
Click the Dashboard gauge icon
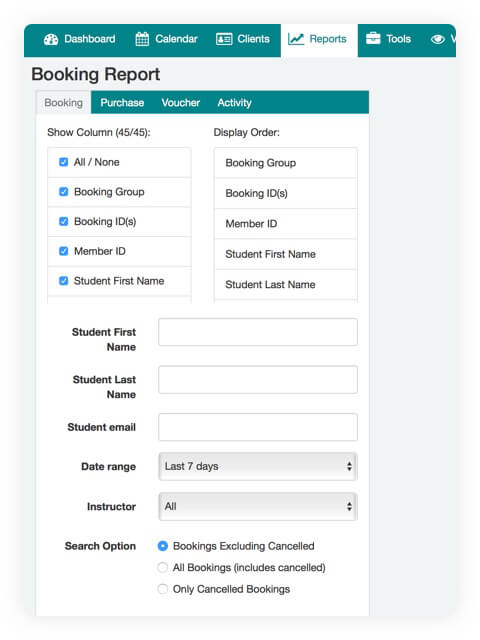51,39
